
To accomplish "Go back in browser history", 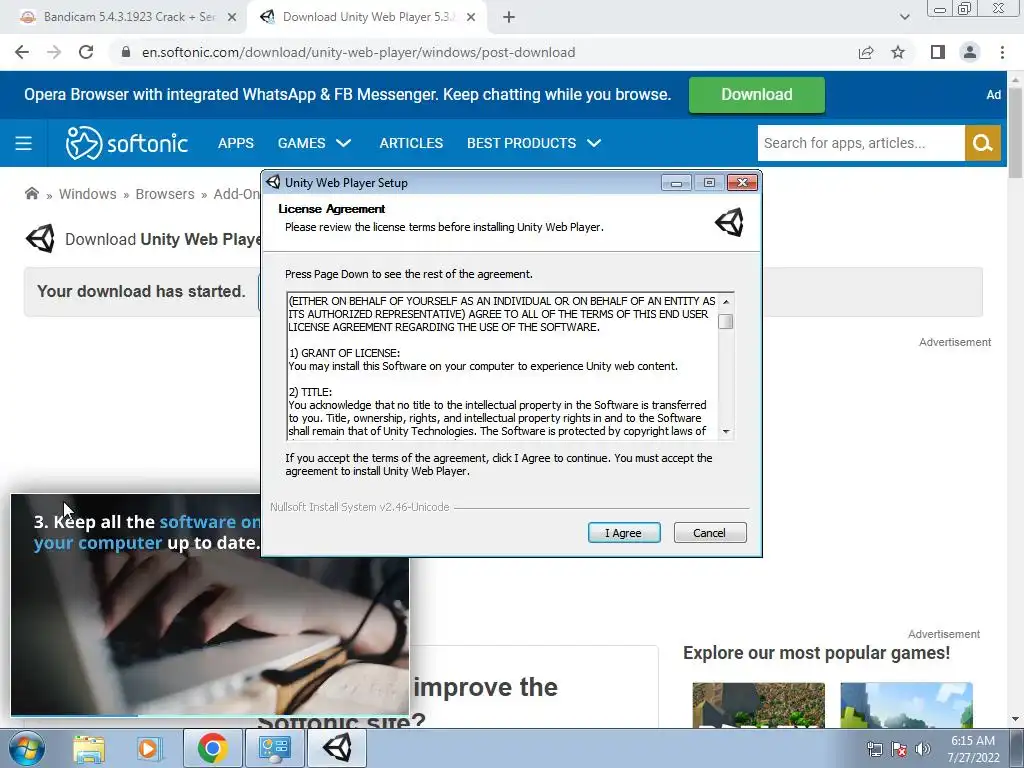I will point(22,52).
